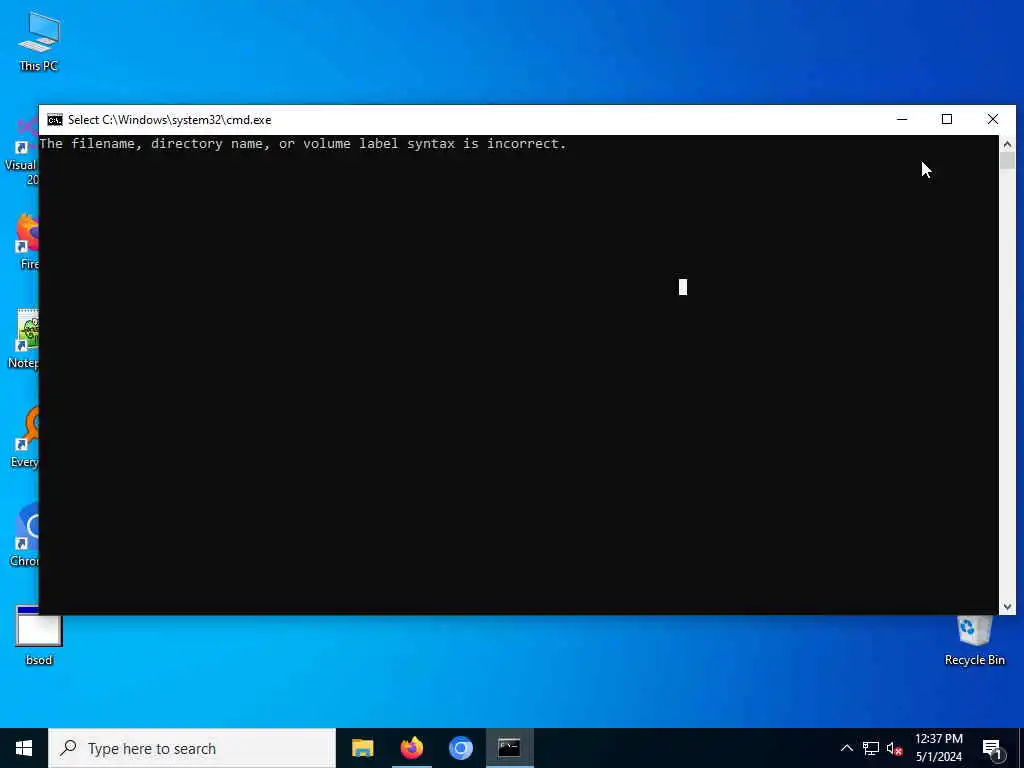
Task: Select the bsod file on desktop
Action: (39, 635)
